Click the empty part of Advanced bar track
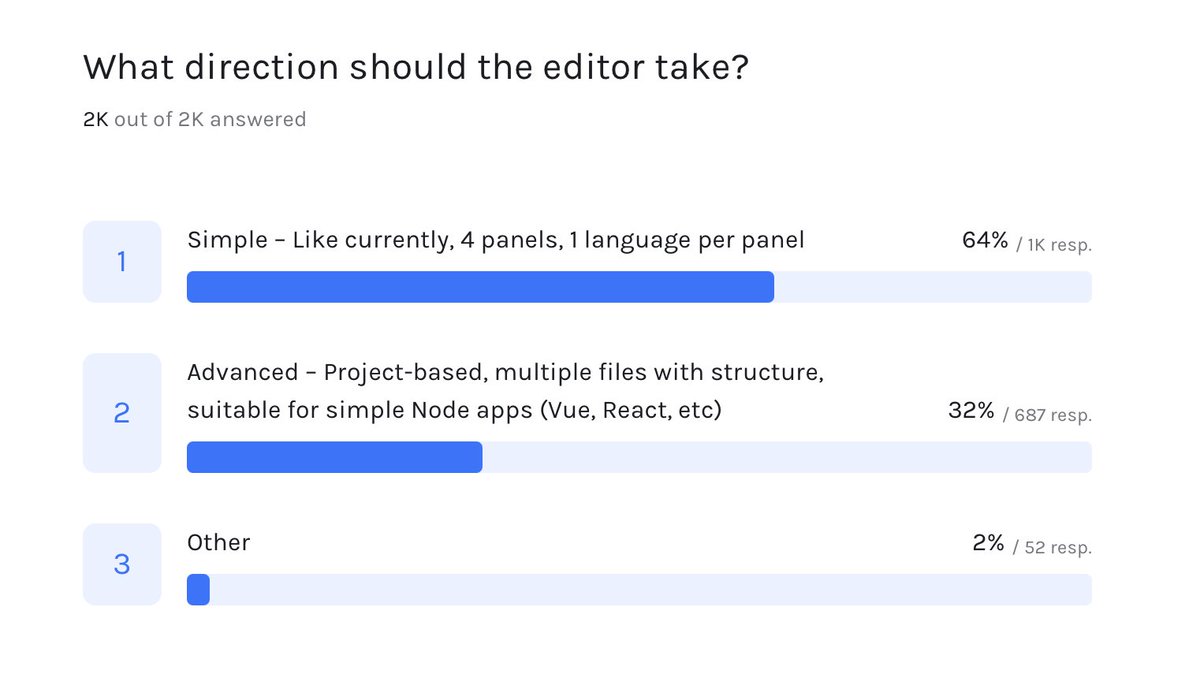Viewport: 1200px width, 700px height. click(787, 457)
